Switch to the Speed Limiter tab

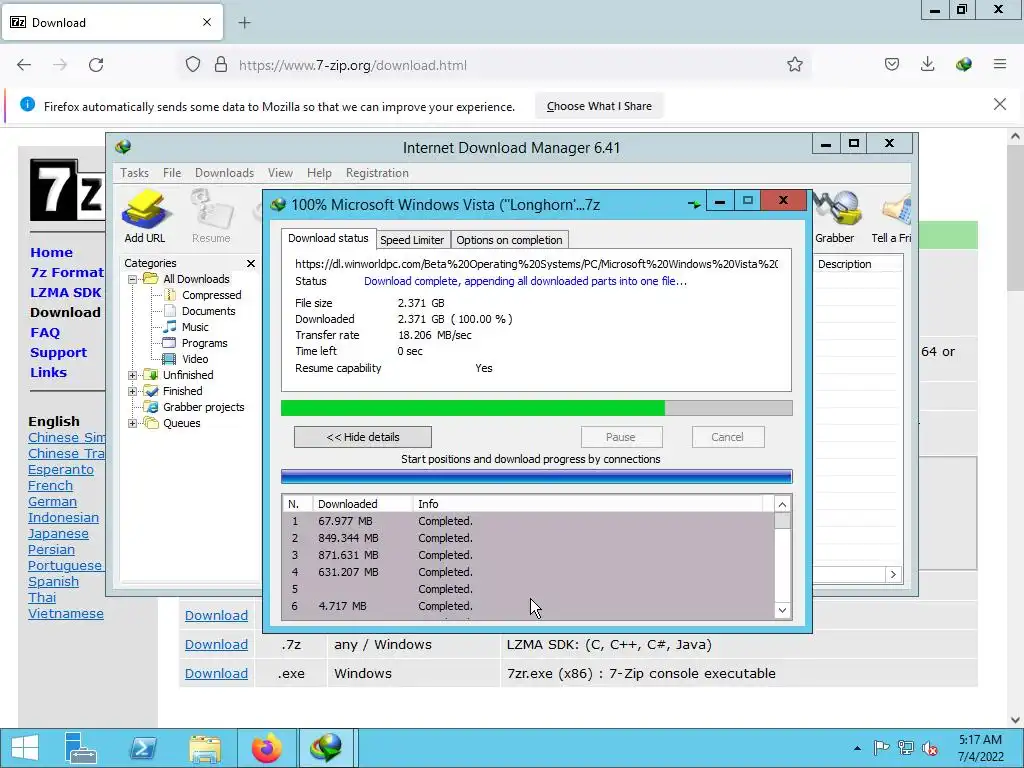coord(412,240)
